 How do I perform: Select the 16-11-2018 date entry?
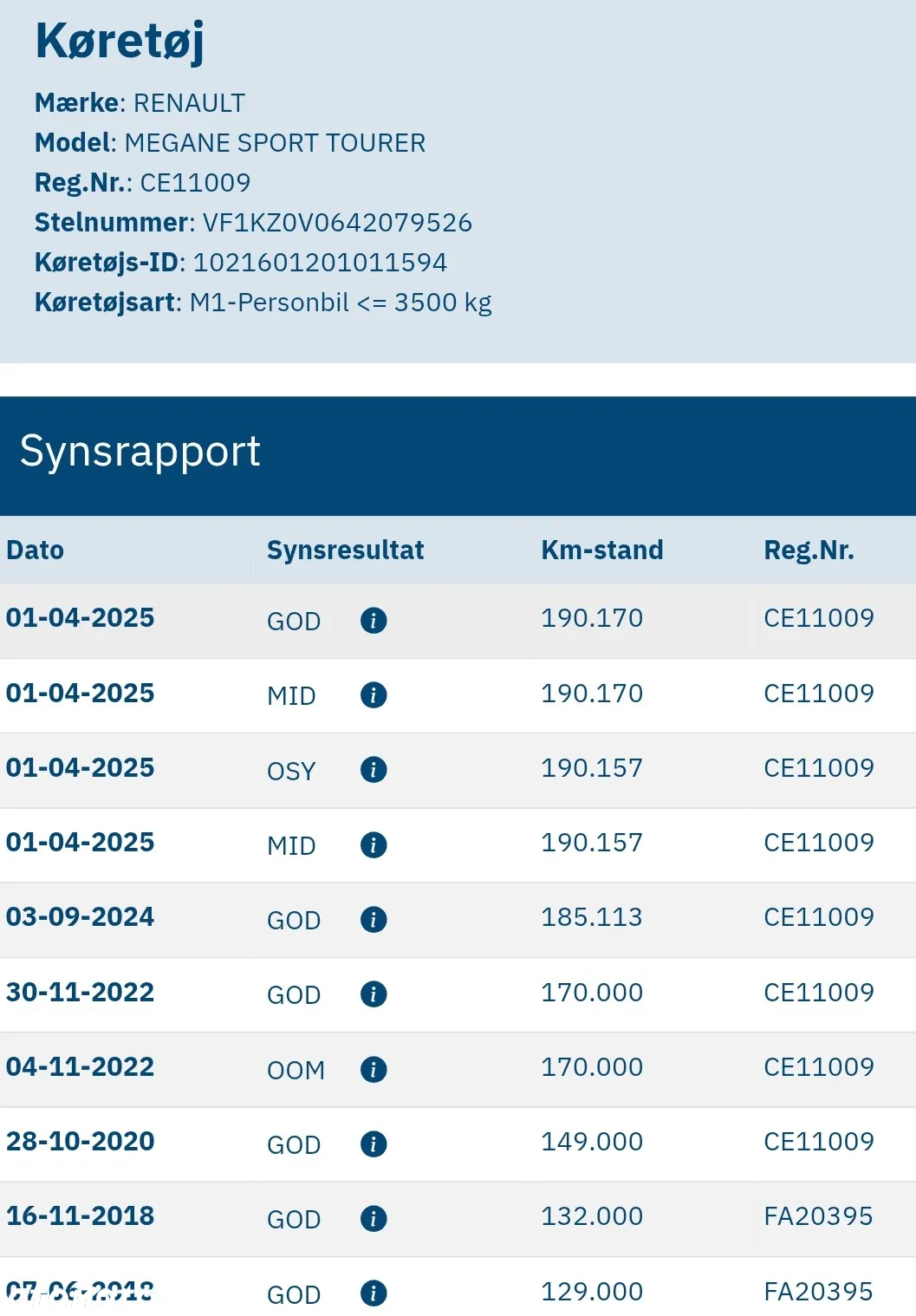pyautogui.click(x=81, y=1215)
